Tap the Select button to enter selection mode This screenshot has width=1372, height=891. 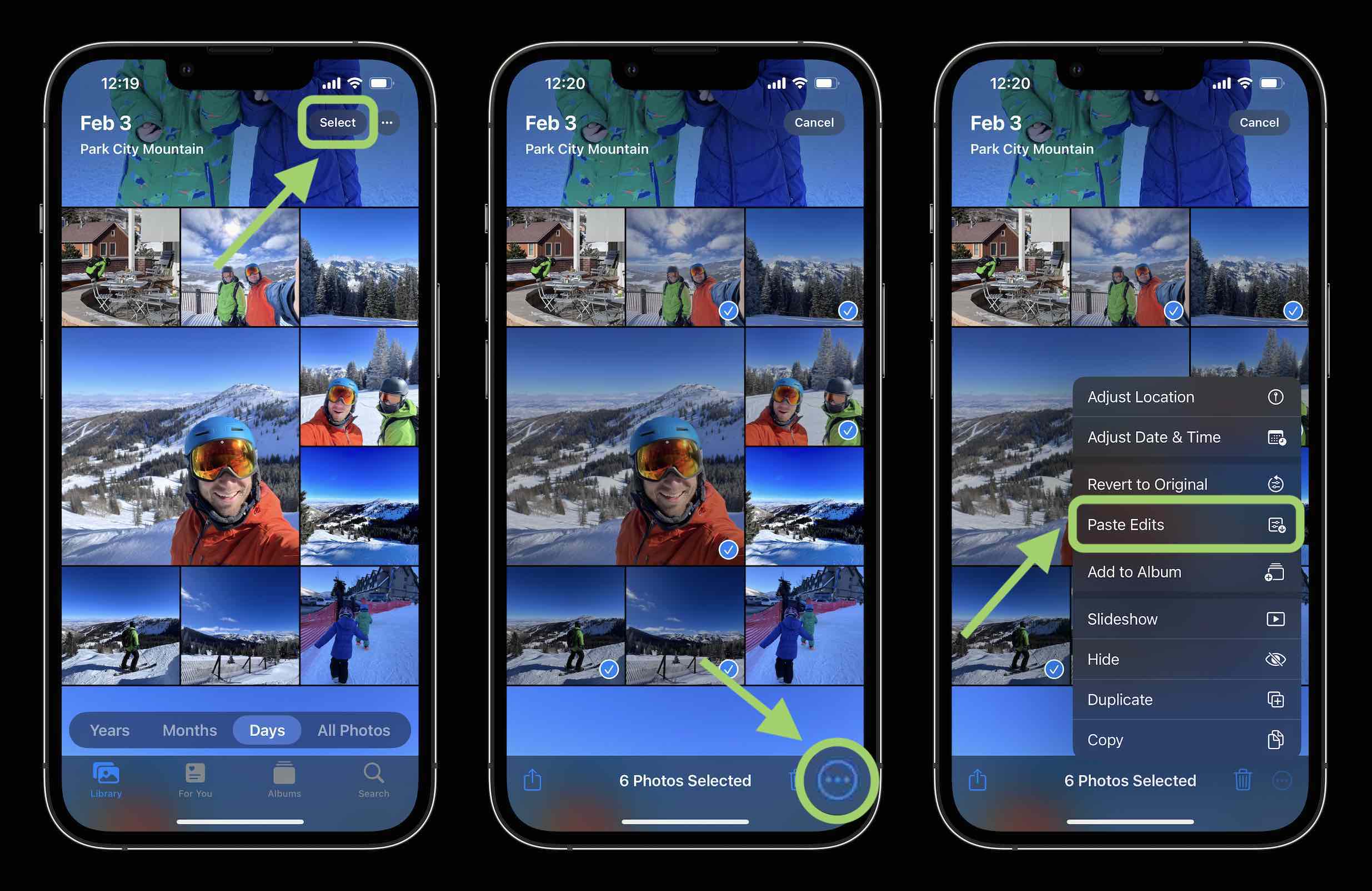(x=337, y=122)
